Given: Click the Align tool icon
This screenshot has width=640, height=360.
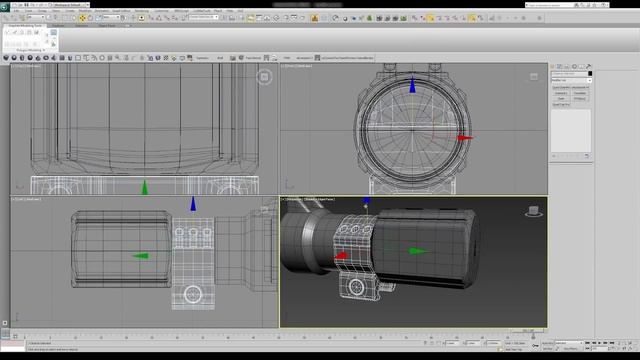Looking at the screenshot, I should (x=232, y=18).
